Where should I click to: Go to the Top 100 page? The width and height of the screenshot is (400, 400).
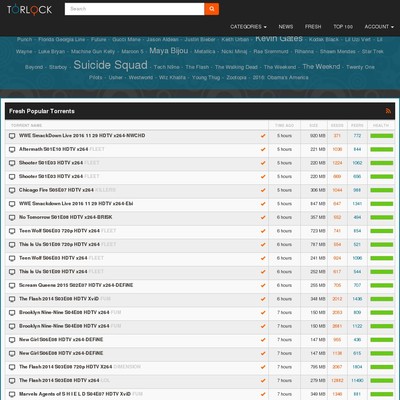343,27
